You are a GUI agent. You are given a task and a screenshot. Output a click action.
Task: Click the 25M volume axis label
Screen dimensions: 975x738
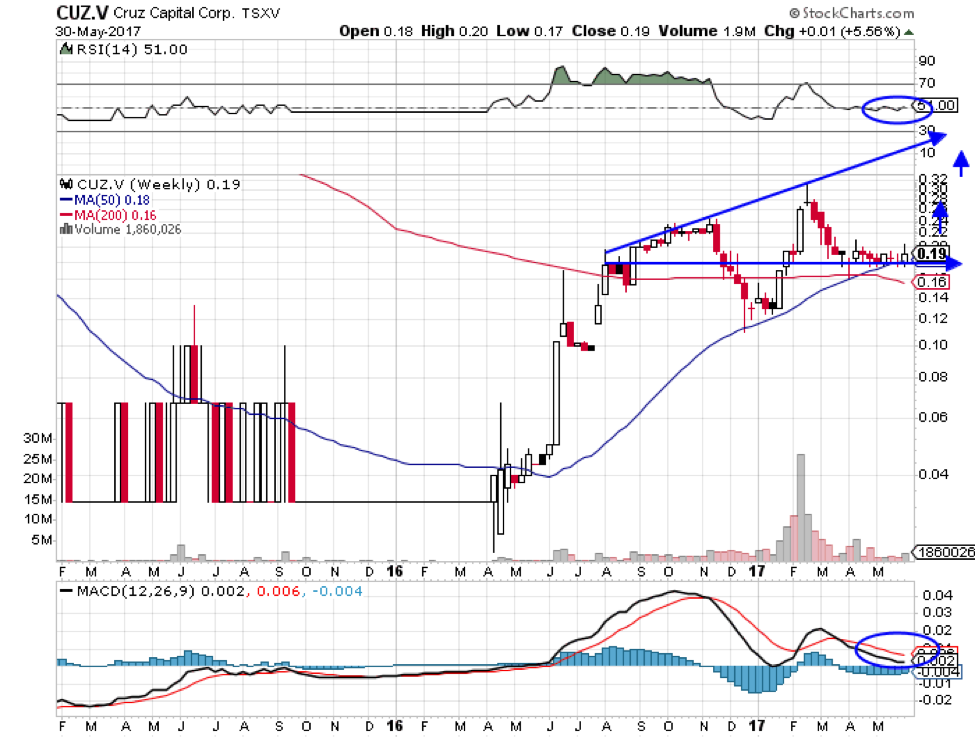coord(38,459)
